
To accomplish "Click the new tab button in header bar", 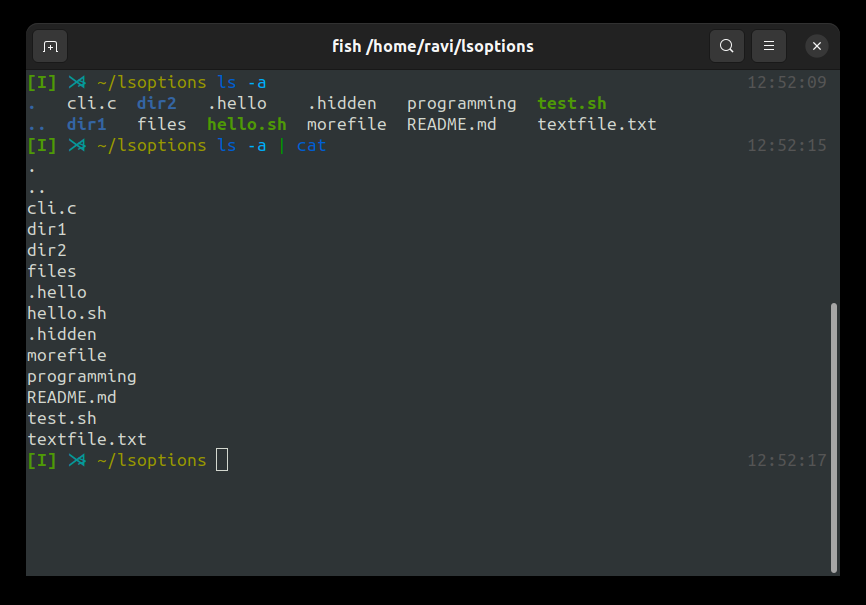I will [50, 46].
